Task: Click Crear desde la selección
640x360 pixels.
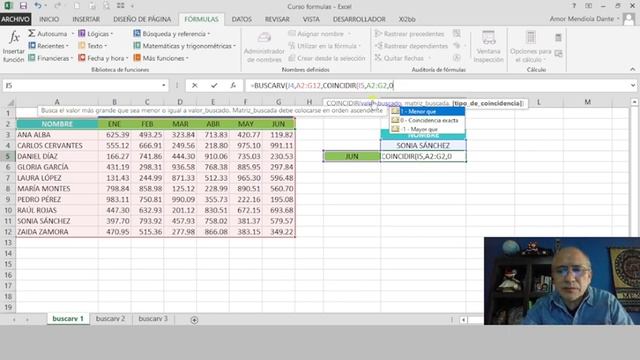Action: (x=327, y=58)
